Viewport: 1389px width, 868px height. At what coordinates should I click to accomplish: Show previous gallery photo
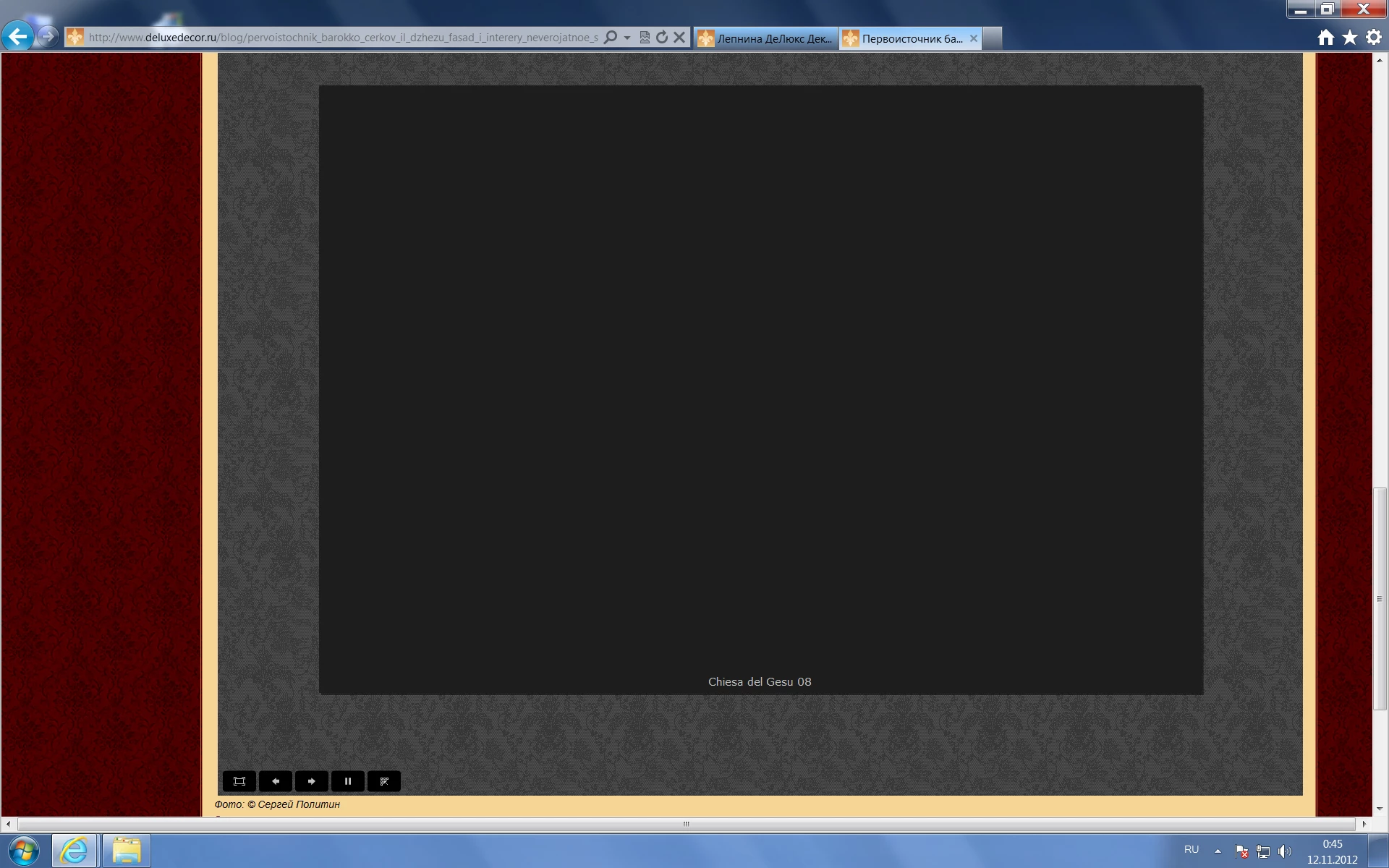(x=276, y=781)
